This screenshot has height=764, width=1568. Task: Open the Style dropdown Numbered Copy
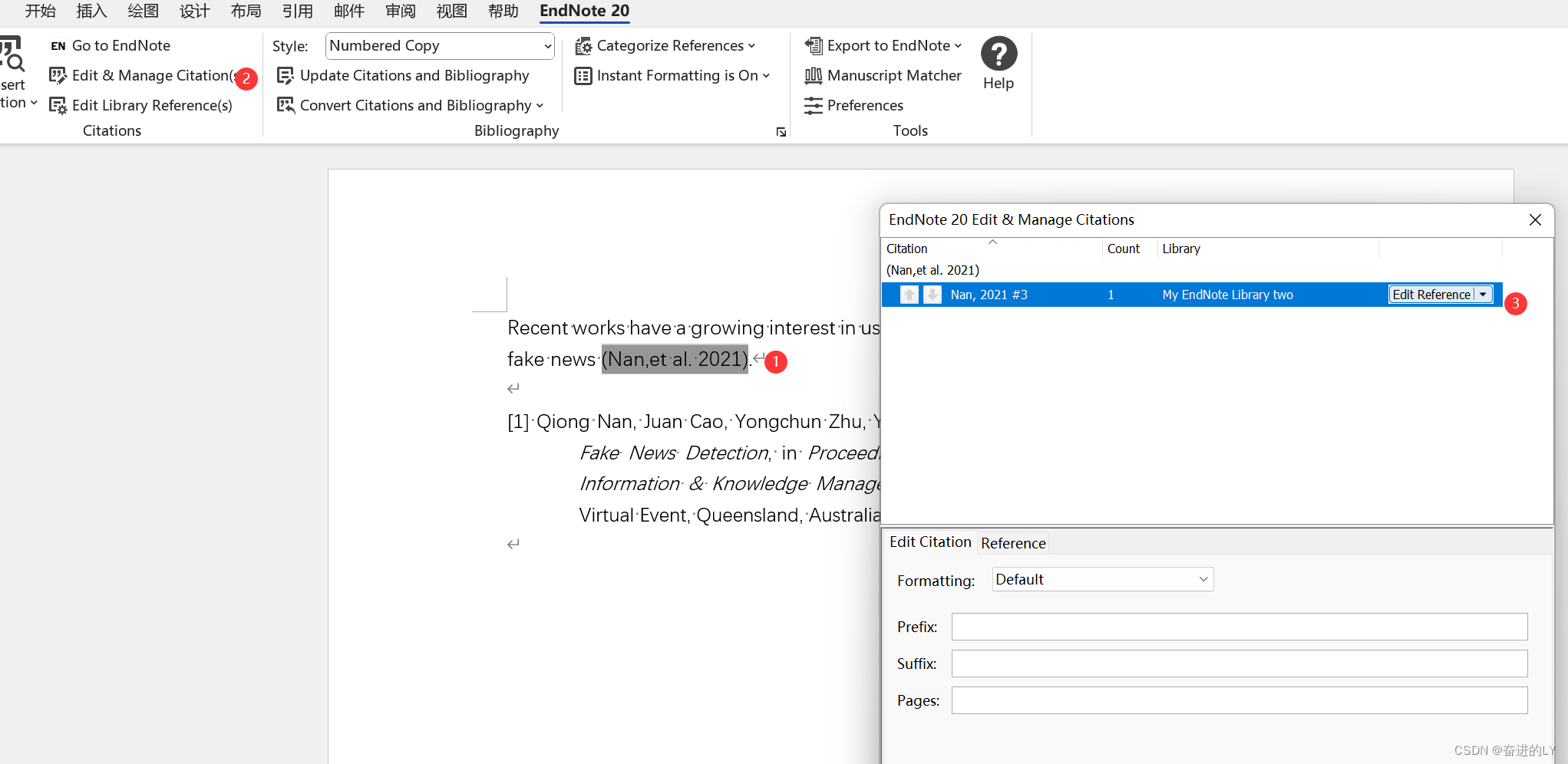440,45
